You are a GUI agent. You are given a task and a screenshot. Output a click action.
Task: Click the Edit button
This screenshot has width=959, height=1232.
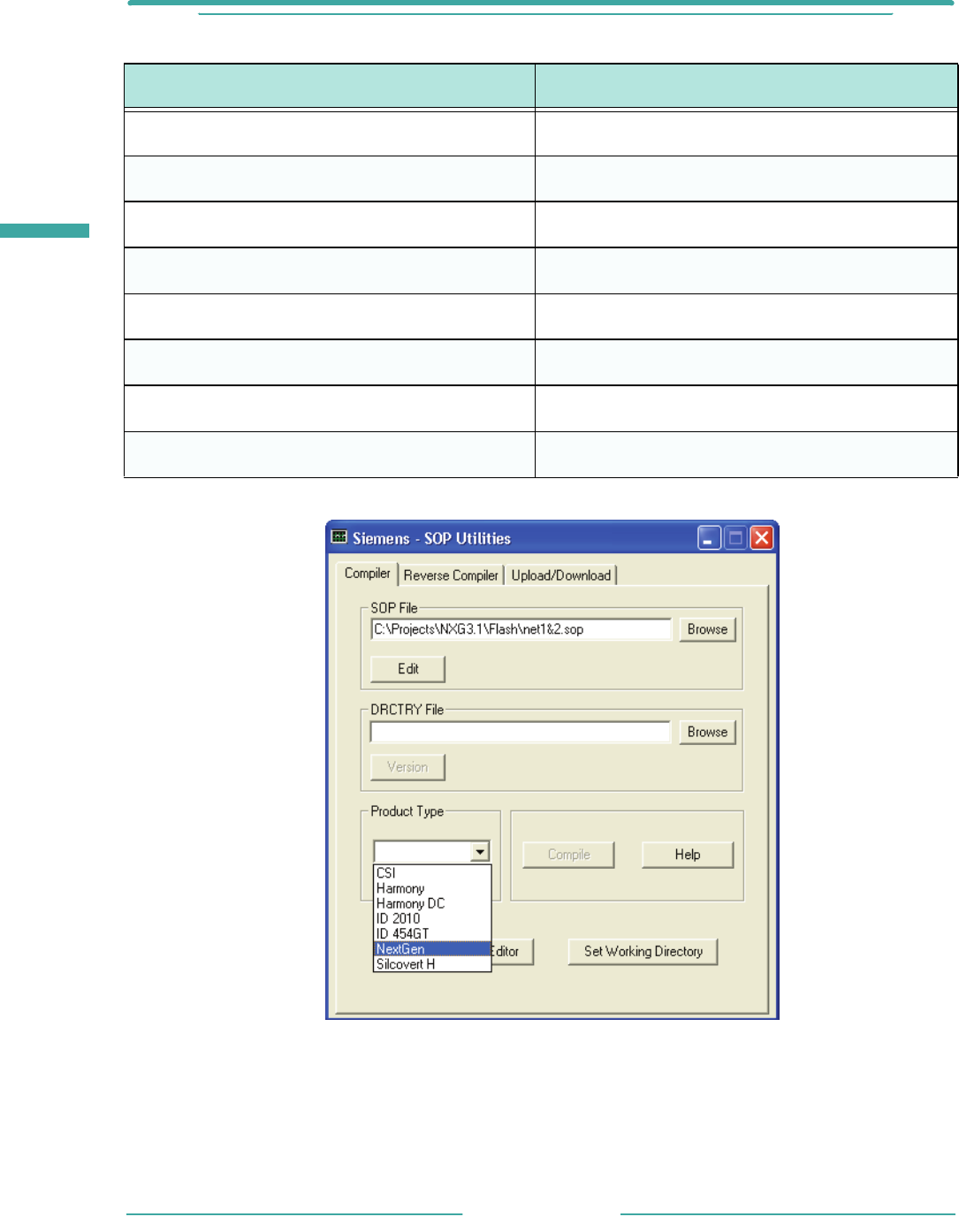click(x=407, y=669)
